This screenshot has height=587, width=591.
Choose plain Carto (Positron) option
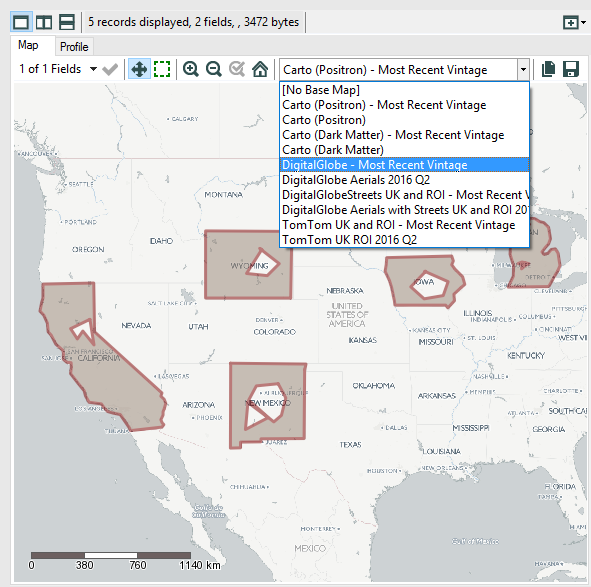pos(404,120)
